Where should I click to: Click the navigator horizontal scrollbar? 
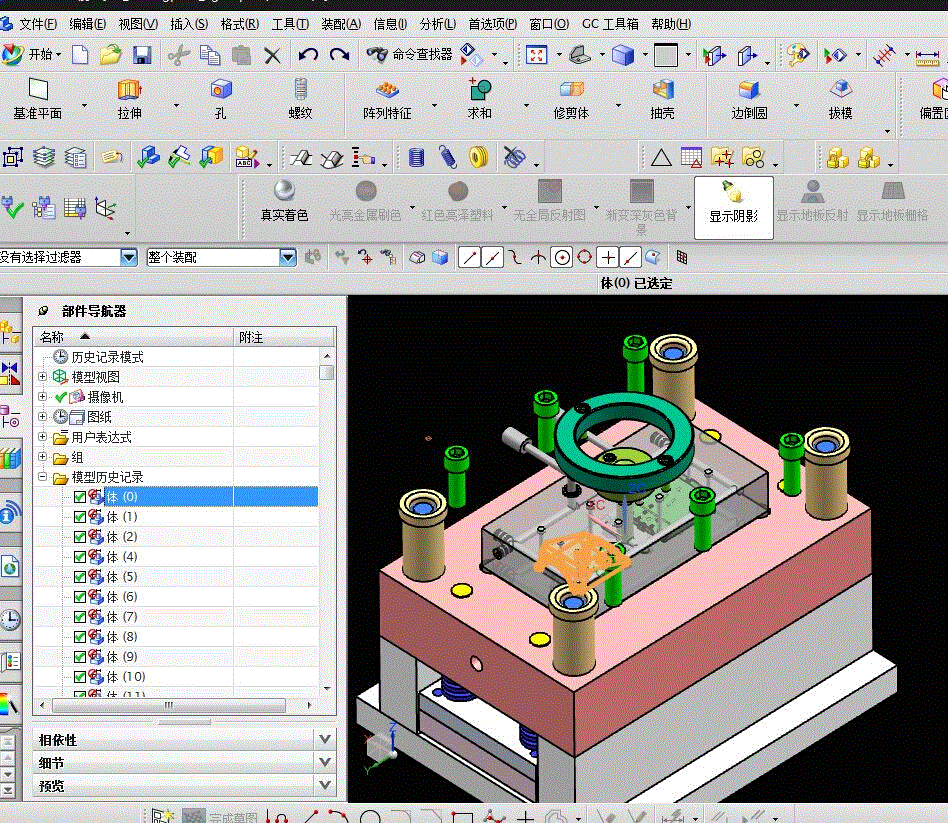[169, 705]
